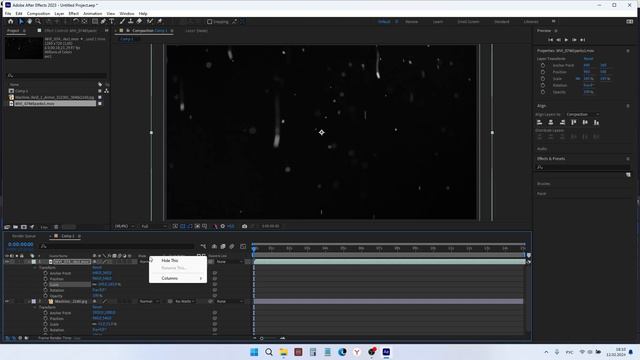Select the Puppet Pin tool
640x360 pixels.
(160, 21)
